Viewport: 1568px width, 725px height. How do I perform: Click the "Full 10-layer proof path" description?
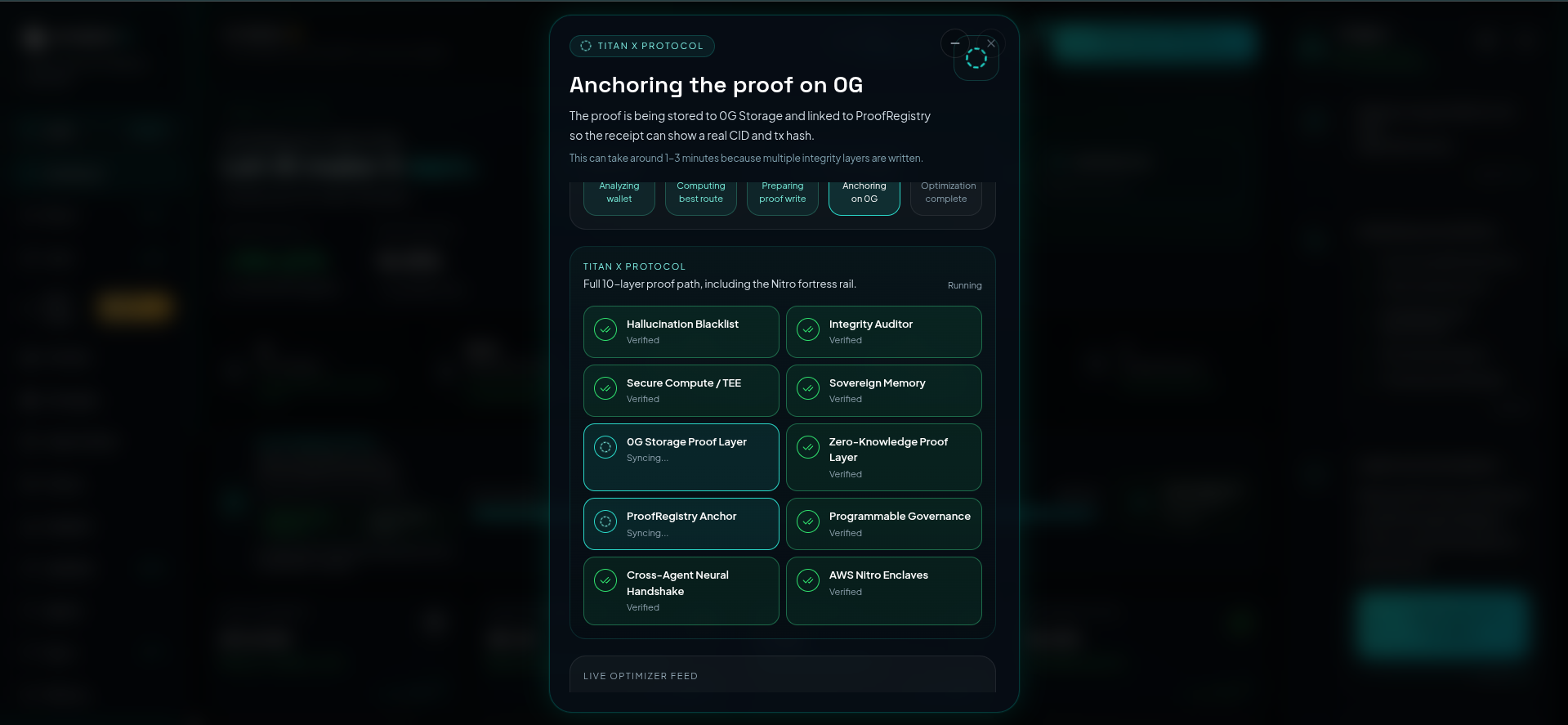[720, 284]
